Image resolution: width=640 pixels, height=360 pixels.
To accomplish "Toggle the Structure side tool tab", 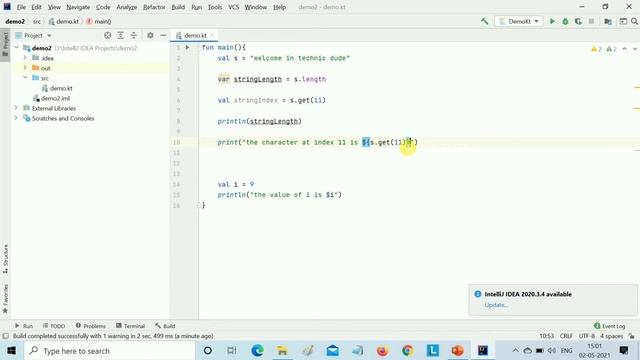I will (x=5, y=259).
